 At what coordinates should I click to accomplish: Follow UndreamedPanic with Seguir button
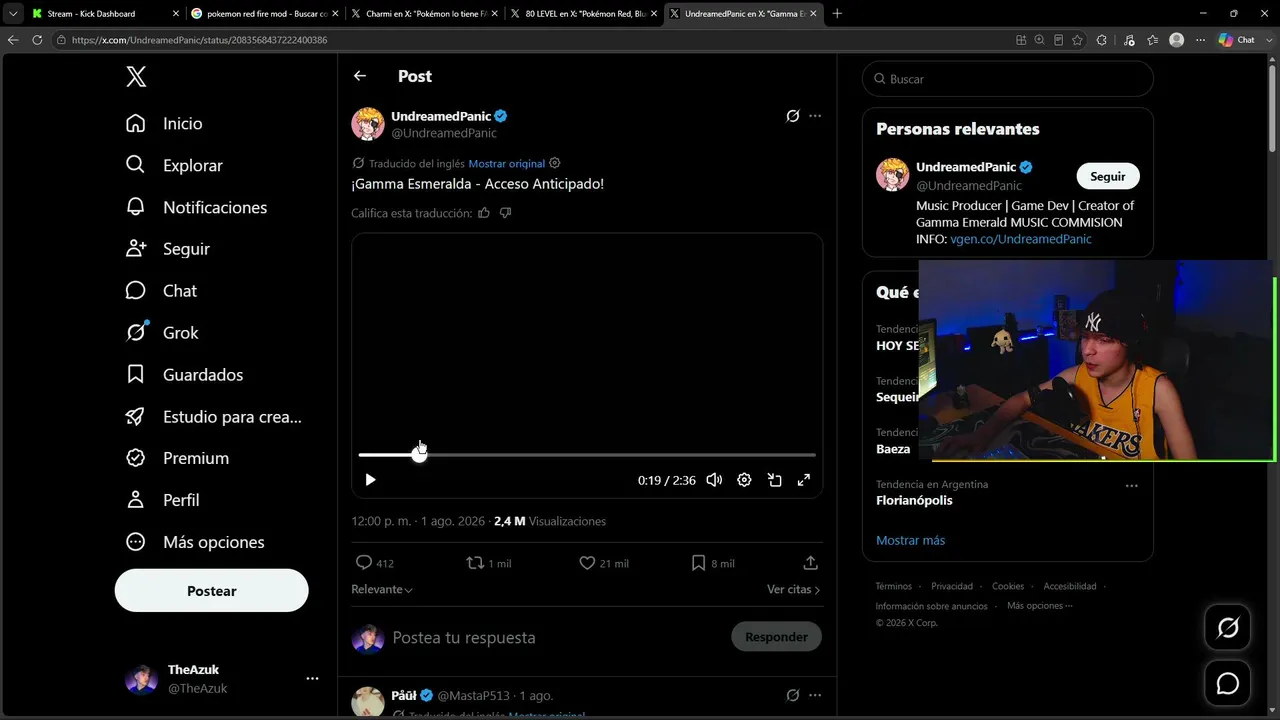pos(1108,176)
